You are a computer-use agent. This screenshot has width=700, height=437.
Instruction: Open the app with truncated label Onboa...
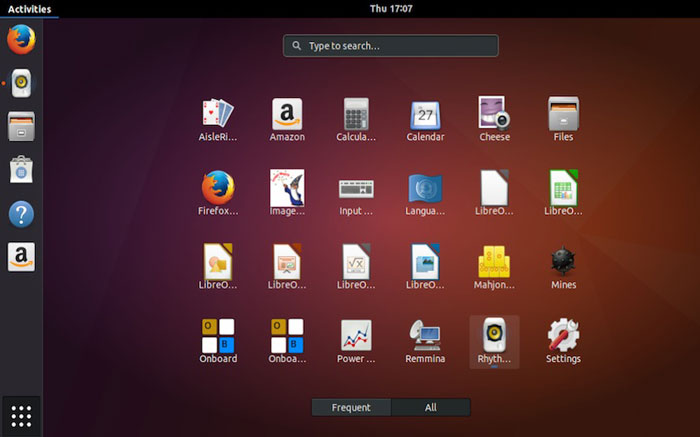point(287,341)
